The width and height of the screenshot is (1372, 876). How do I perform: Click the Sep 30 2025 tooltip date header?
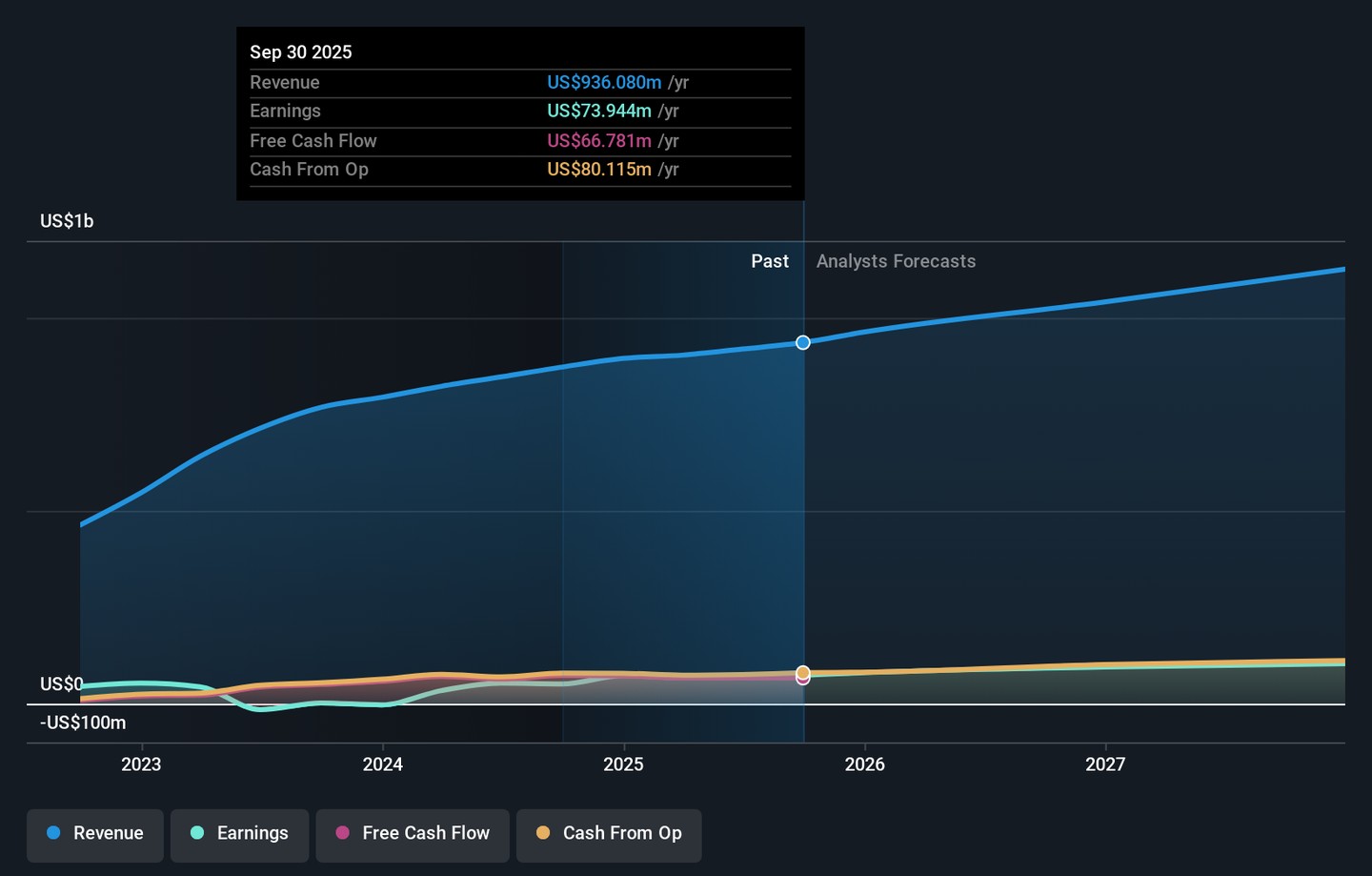(301, 52)
